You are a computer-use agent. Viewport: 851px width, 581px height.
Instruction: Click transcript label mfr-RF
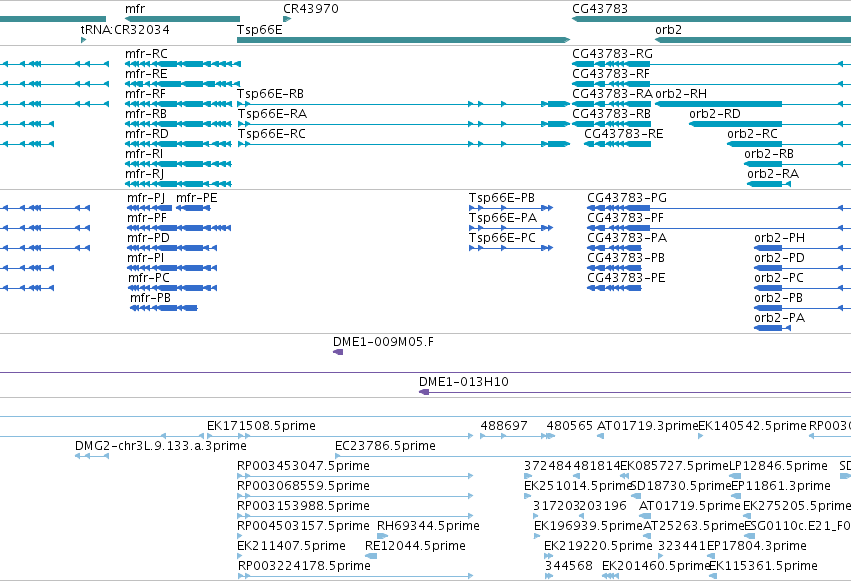[x=145, y=94]
